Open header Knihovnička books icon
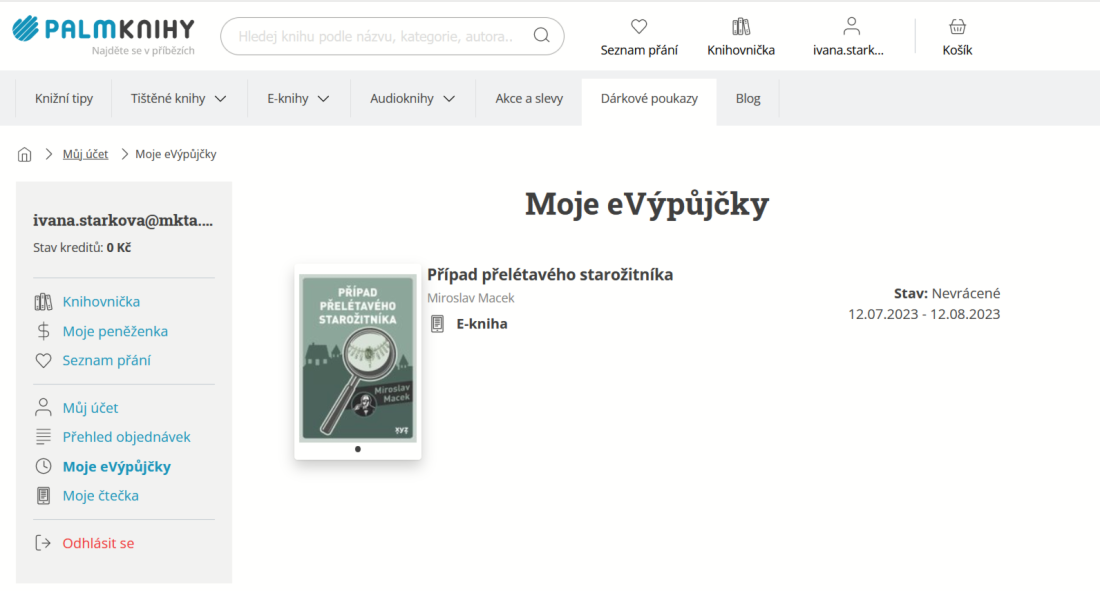The image size is (1100, 591). pyautogui.click(x=741, y=26)
